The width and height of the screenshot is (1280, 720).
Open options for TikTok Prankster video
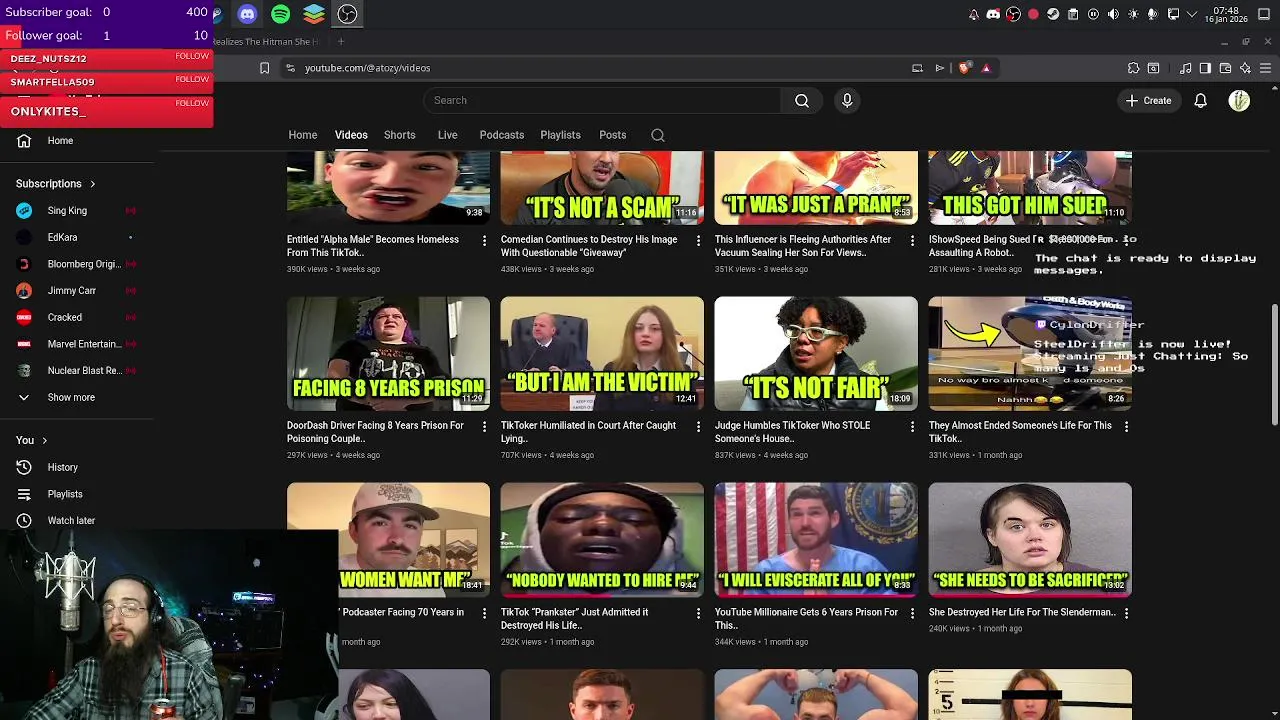click(x=698, y=613)
